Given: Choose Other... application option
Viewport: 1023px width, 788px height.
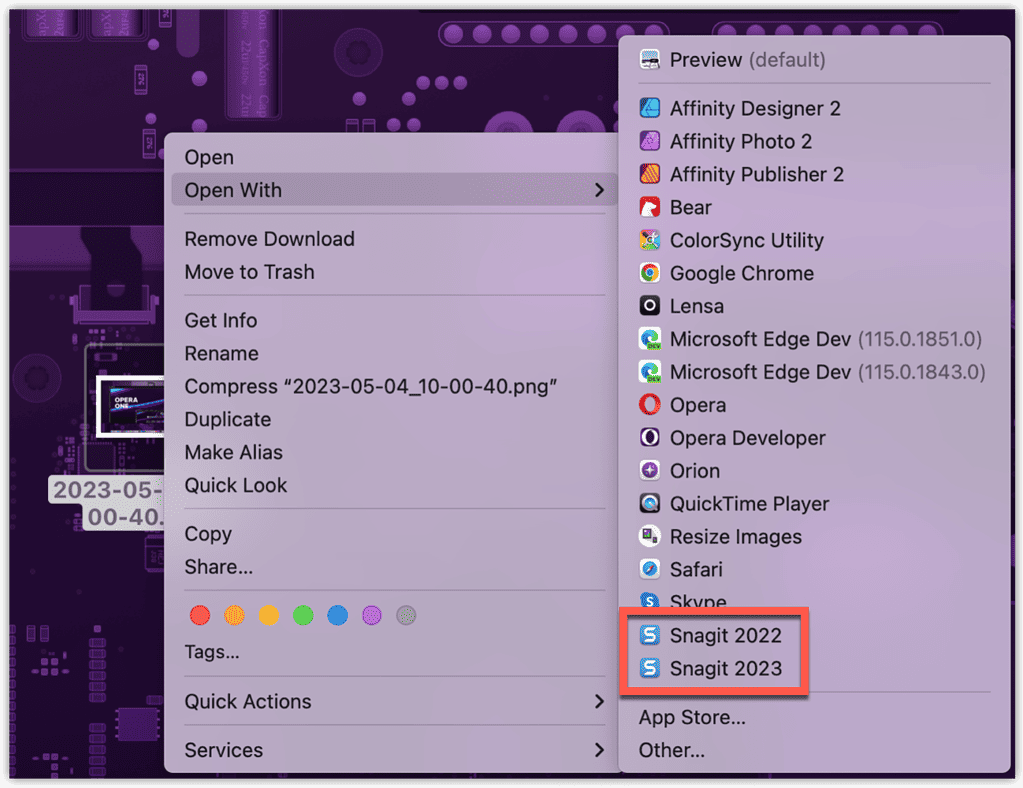Looking at the screenshot, I should pos(671,750).
